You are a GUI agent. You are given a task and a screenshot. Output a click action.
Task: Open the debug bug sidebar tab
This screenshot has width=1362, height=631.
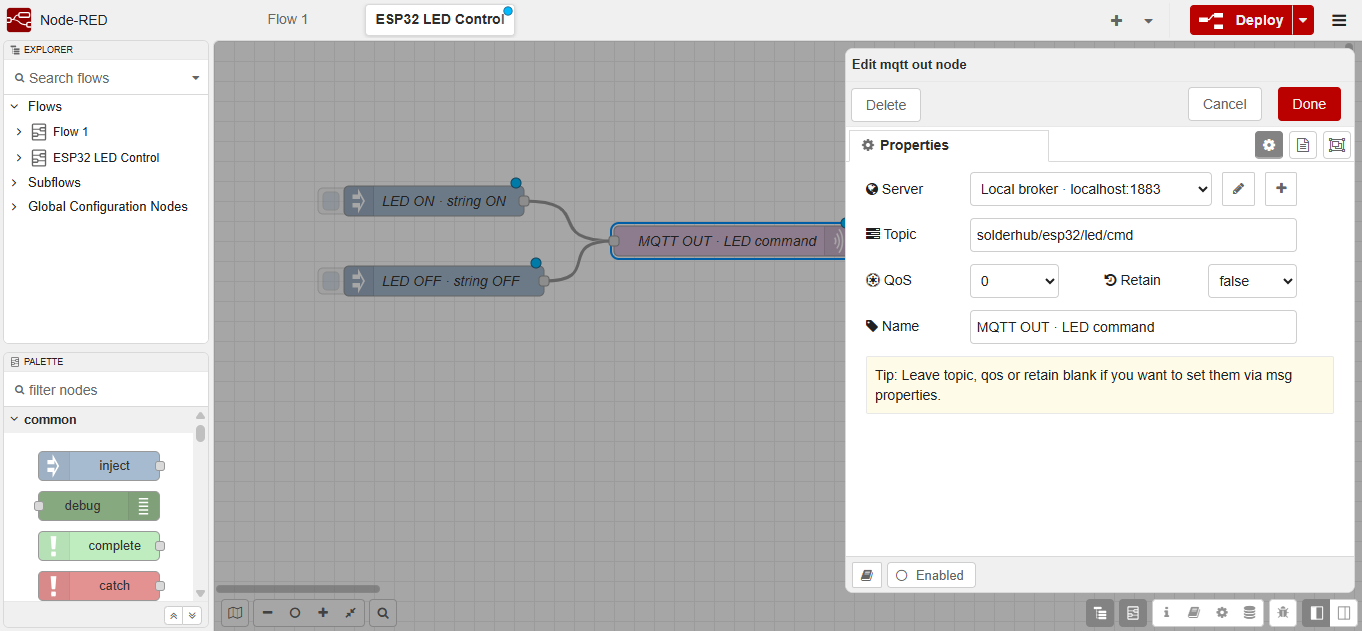coord(1283,612)
